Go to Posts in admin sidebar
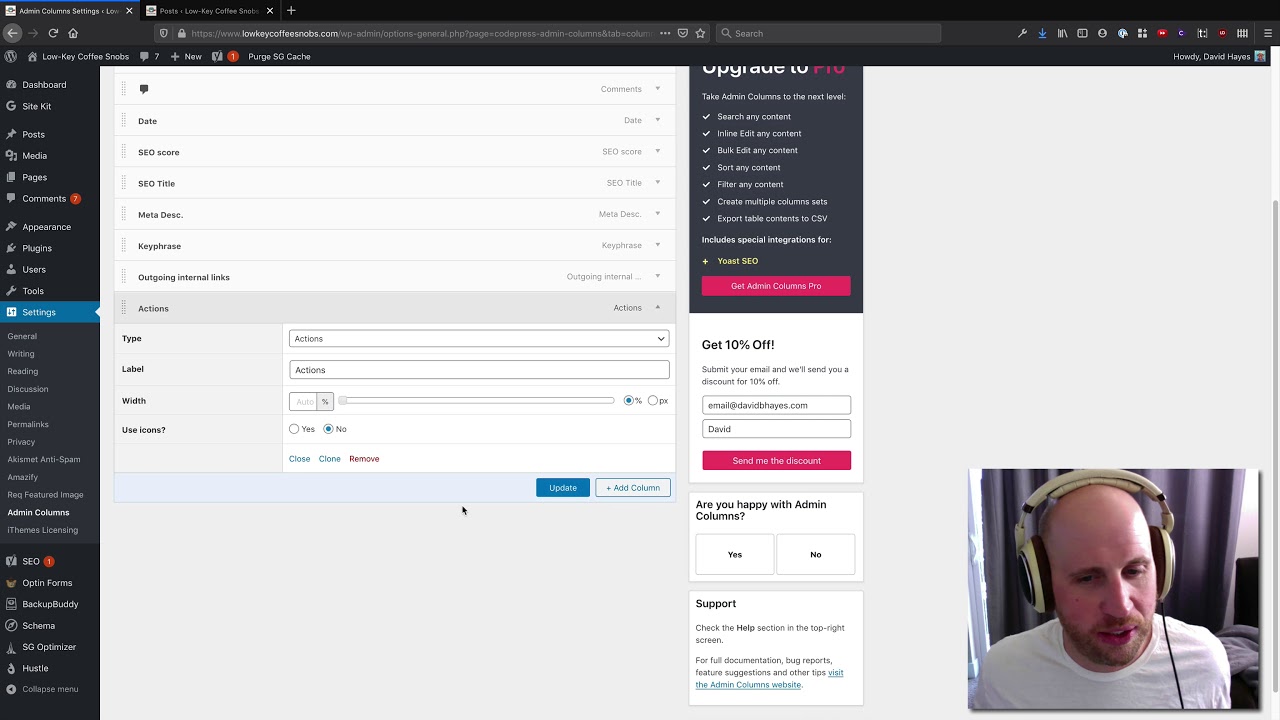Screen dimensions: 1280x720 click(x=33, y=134)
